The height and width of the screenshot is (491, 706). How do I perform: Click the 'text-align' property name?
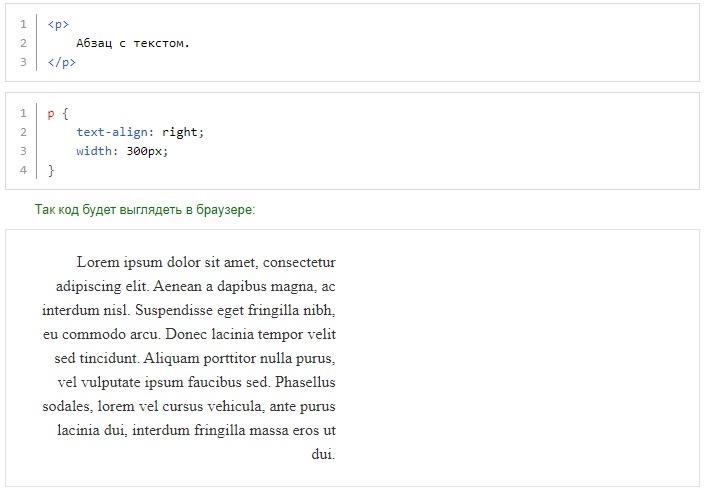click(x=112, y=132)
